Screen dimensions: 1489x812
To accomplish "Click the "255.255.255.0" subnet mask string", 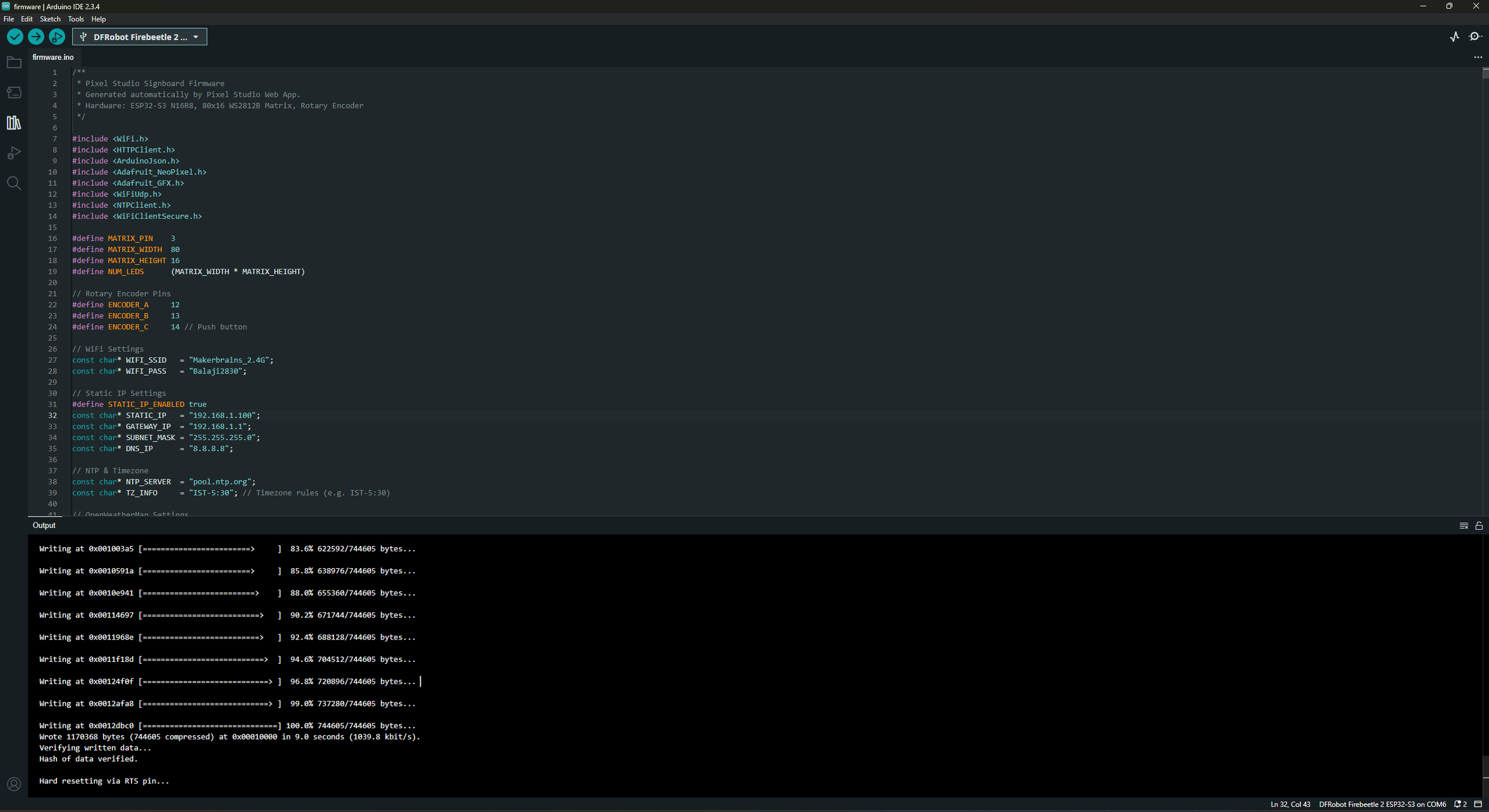I will [x=222, y=438].
